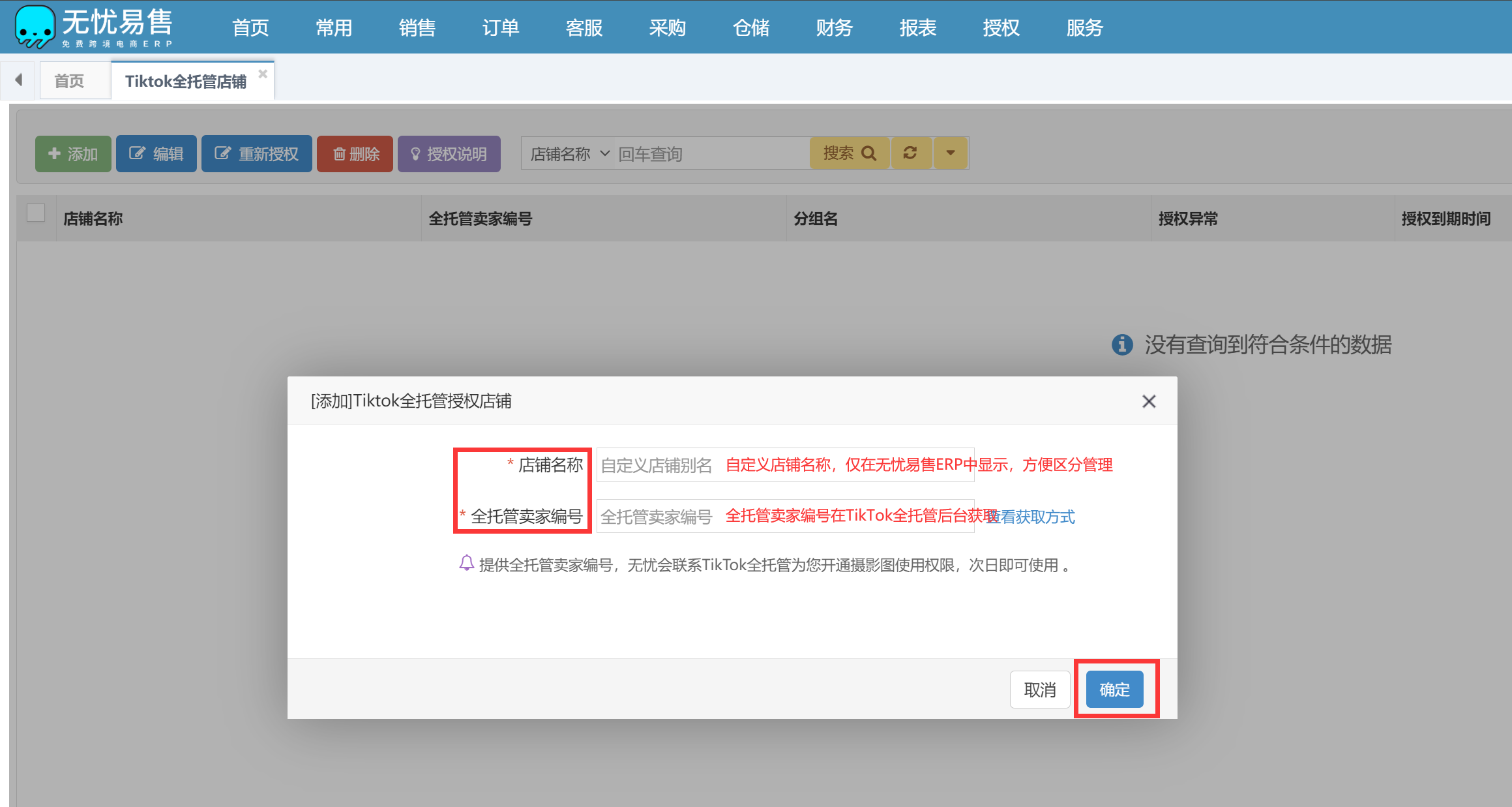Click 取消 to cancel the dialog
This screenshot has width=1512, height=807.
(1040, 690)
